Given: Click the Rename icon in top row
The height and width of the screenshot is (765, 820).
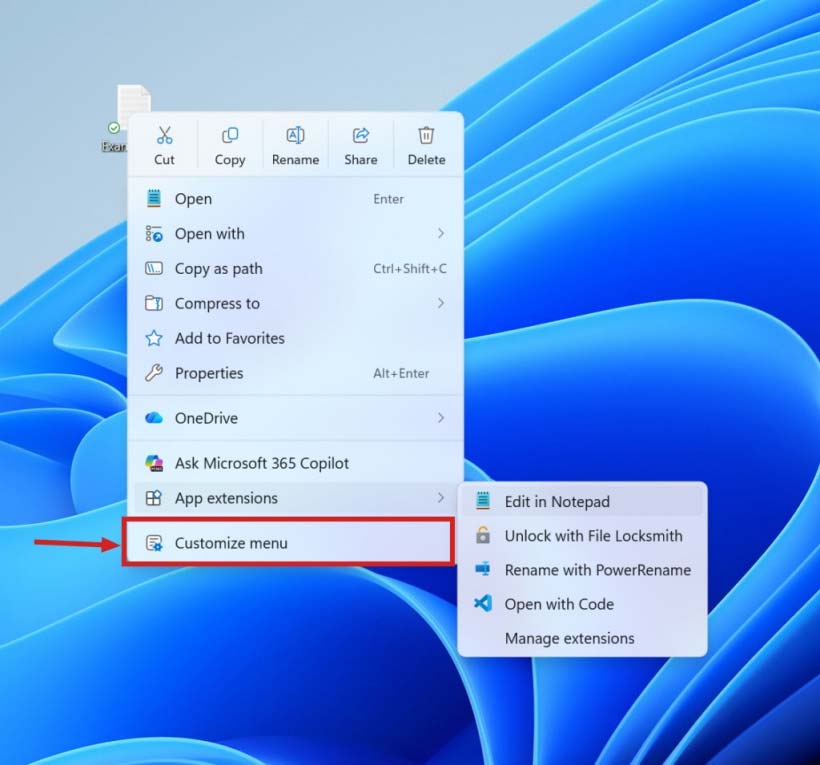Looking at the screenshot, I should pos(295,135).
